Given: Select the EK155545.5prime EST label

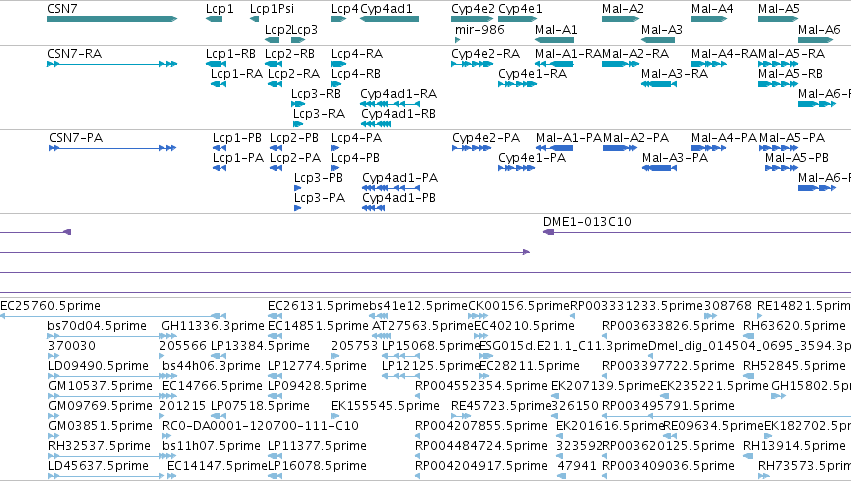Looking at the screenshot, I should 385,407.
